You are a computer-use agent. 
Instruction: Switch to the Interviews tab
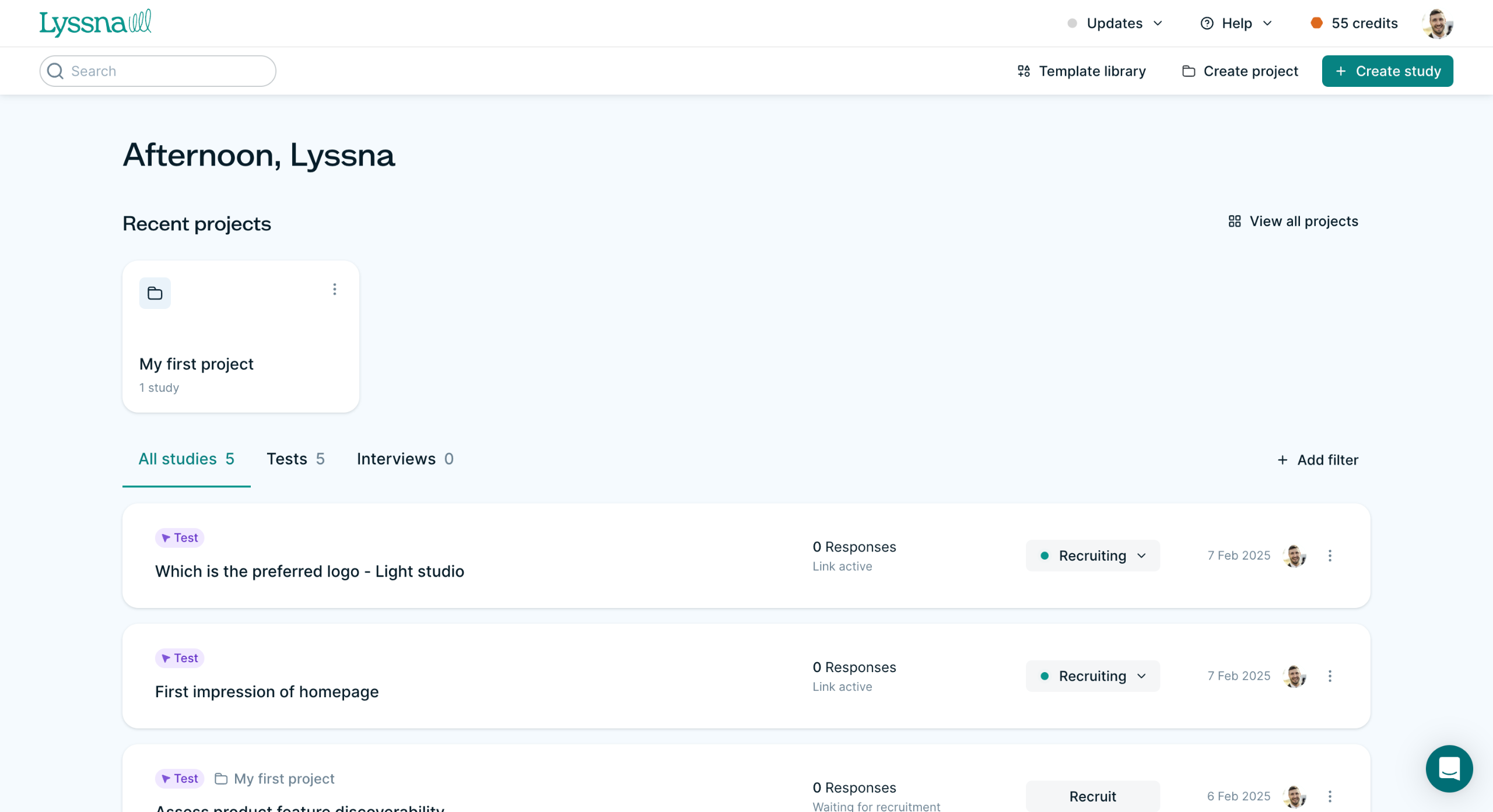[x=405, y=459]
